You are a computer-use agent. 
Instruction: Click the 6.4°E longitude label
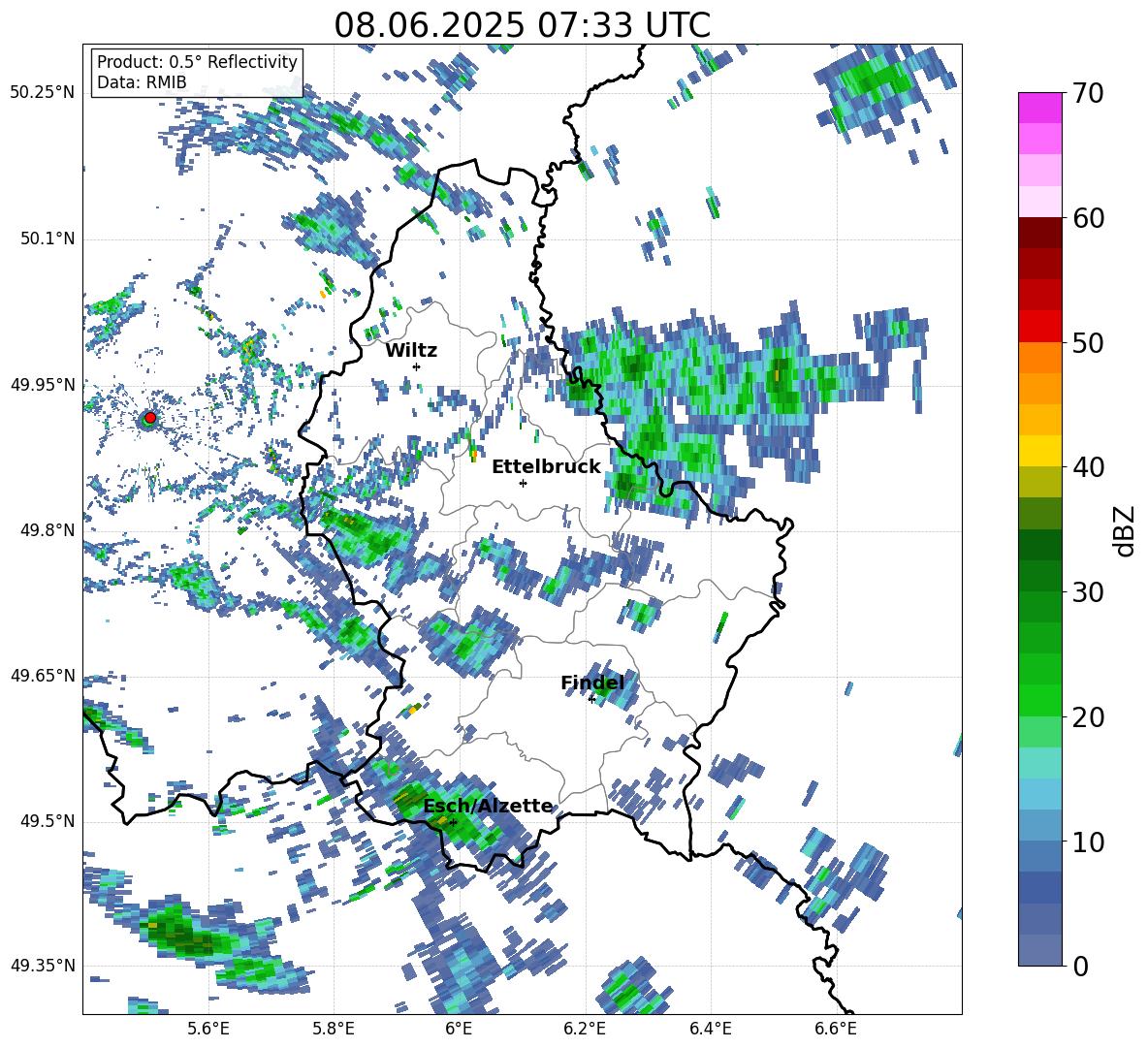[x=710, y=1029]
